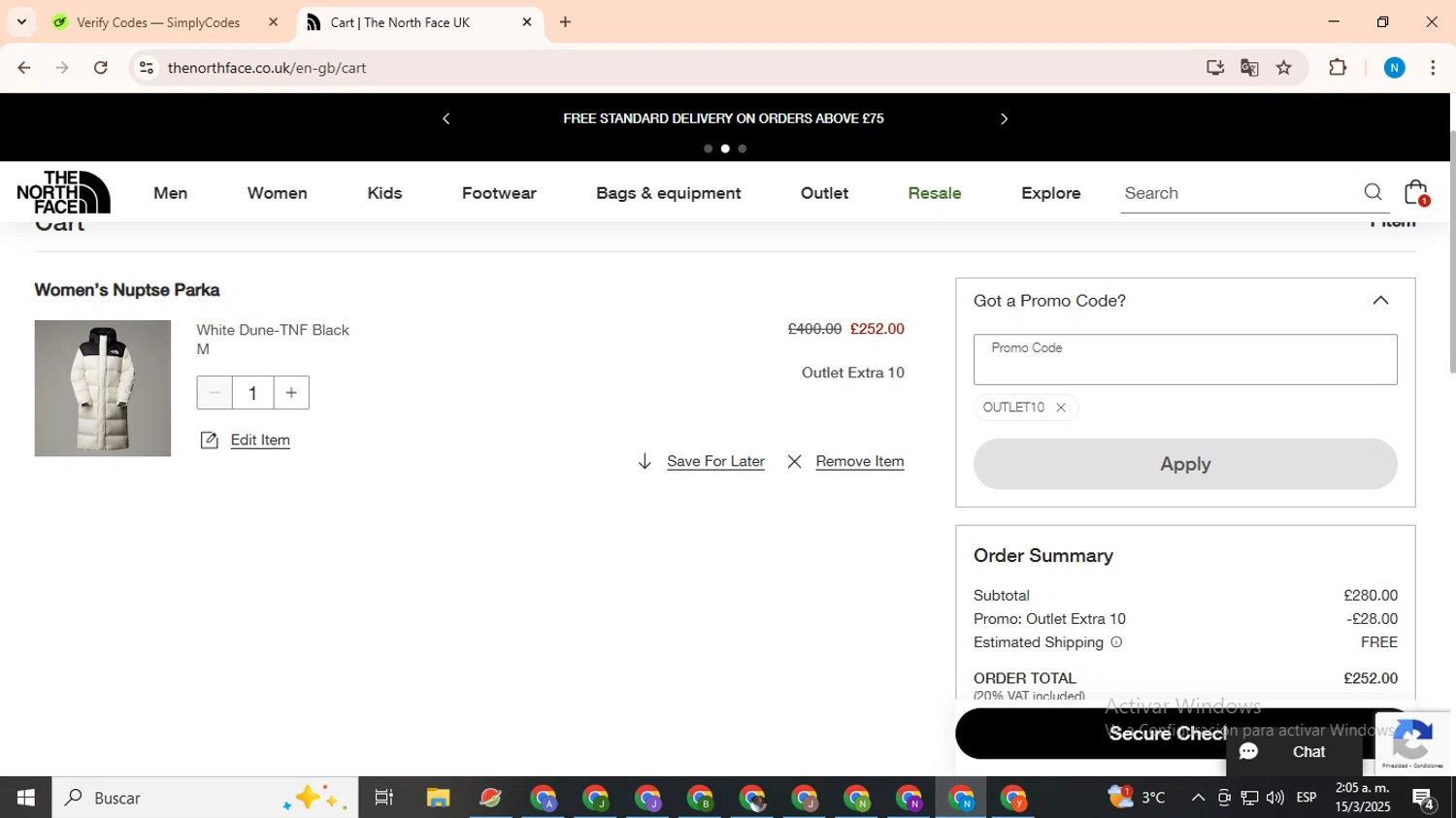Open the Footwear navigation menu

499,193
